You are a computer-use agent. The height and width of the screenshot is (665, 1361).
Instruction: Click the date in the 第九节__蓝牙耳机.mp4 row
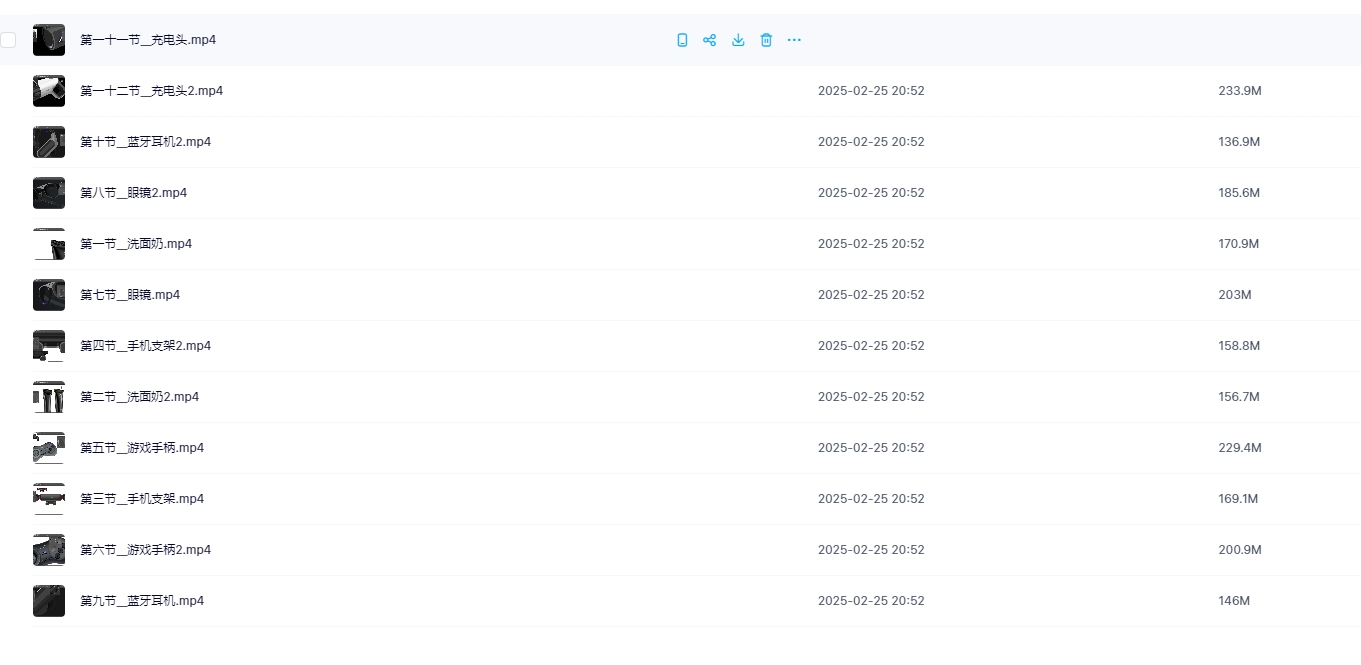871,601
